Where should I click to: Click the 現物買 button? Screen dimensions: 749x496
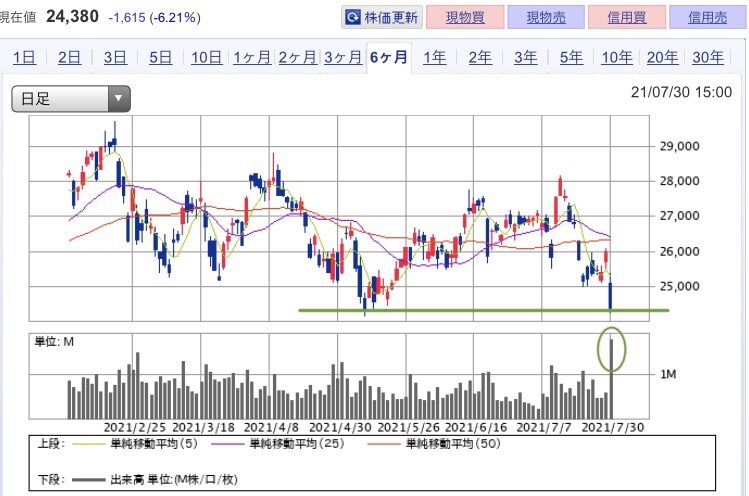click(465, 18)
